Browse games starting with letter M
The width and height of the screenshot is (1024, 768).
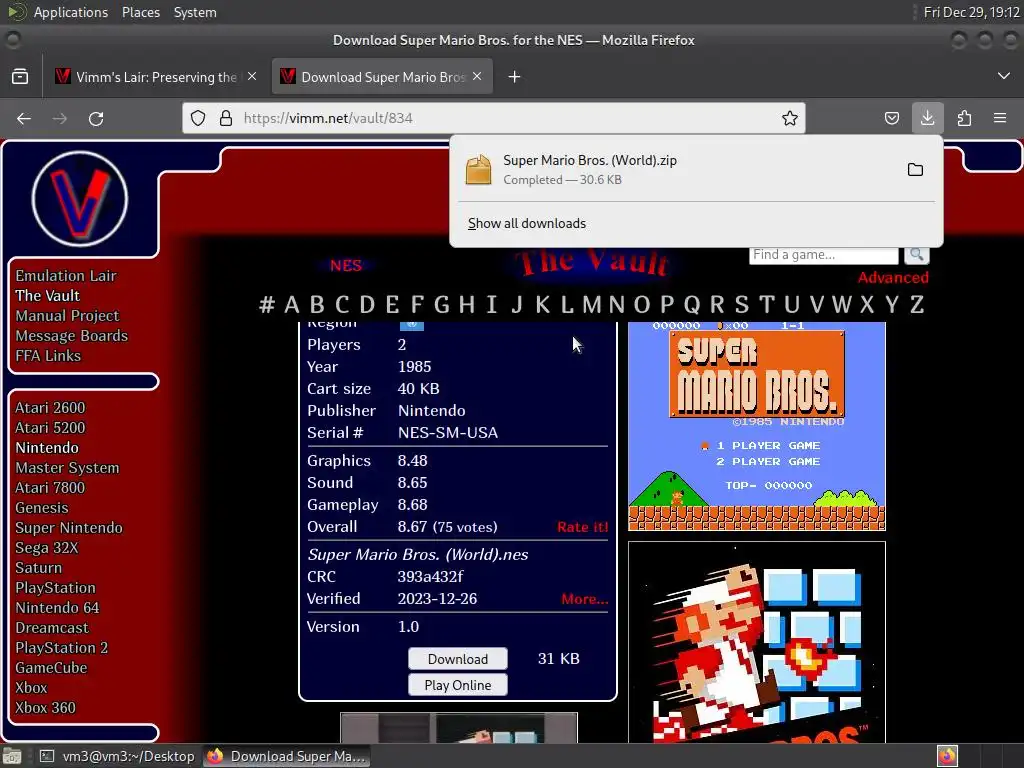coord(592,305)
